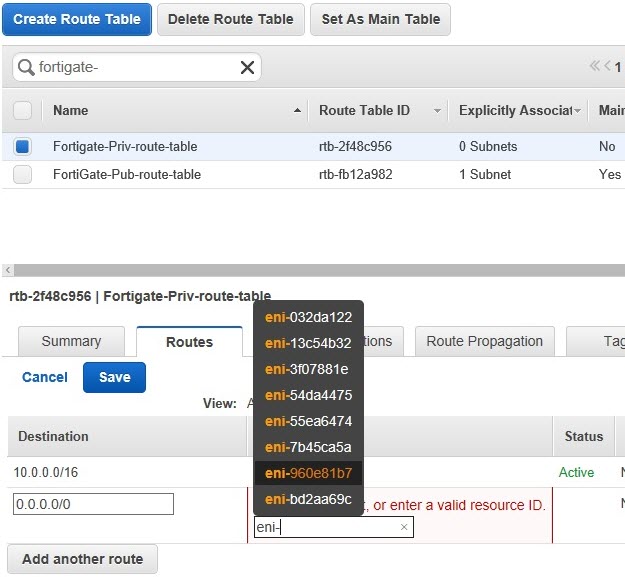Screen dimensions: 625x577
Task: Click the Create Route Table button
Action: pos(77,19)
